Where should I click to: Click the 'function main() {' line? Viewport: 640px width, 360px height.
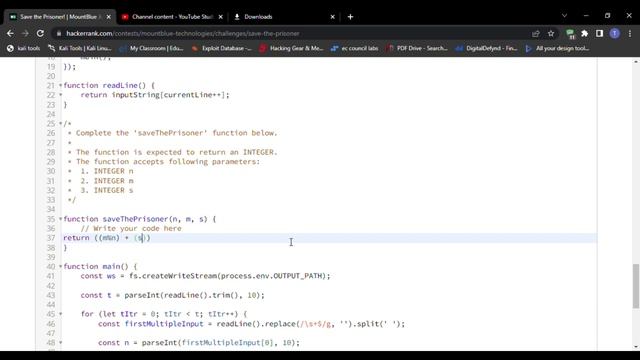coord(100,267)
